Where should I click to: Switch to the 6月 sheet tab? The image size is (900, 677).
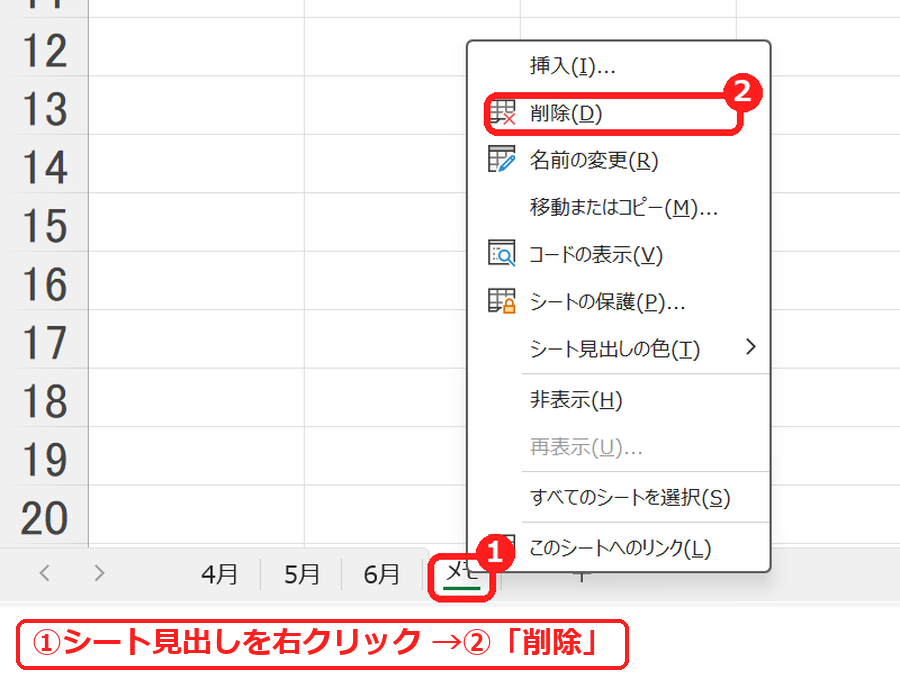(382, 574)
